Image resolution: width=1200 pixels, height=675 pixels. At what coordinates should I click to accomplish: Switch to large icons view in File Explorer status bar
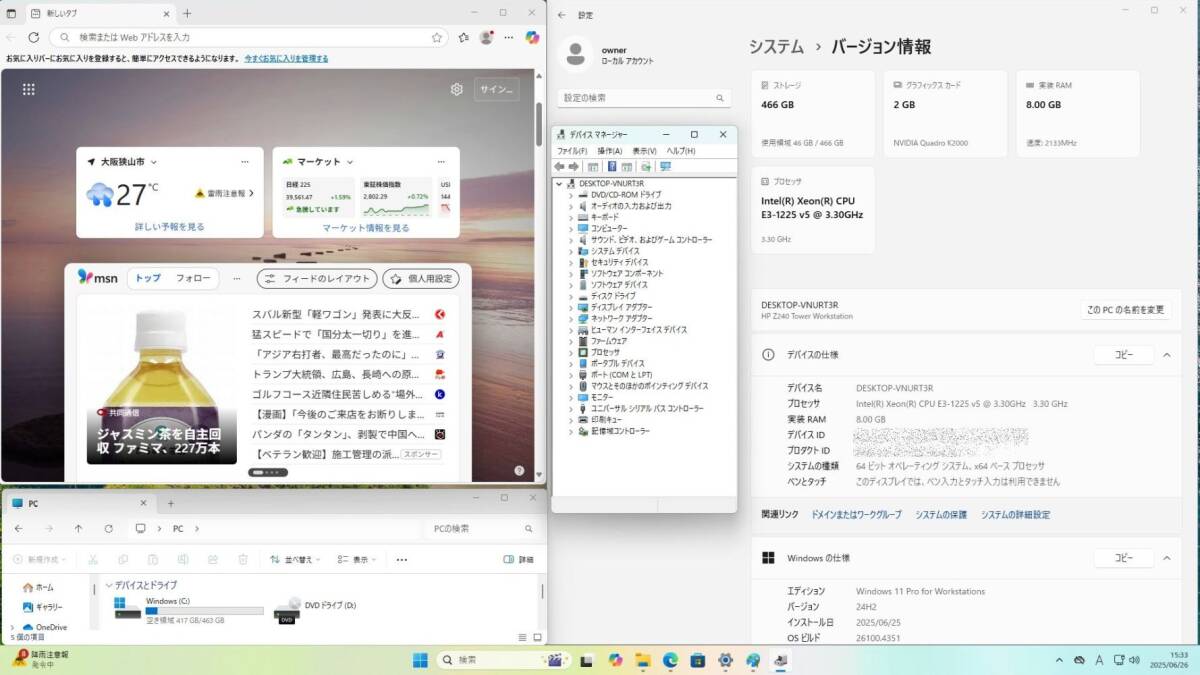(x=537, y=637)
